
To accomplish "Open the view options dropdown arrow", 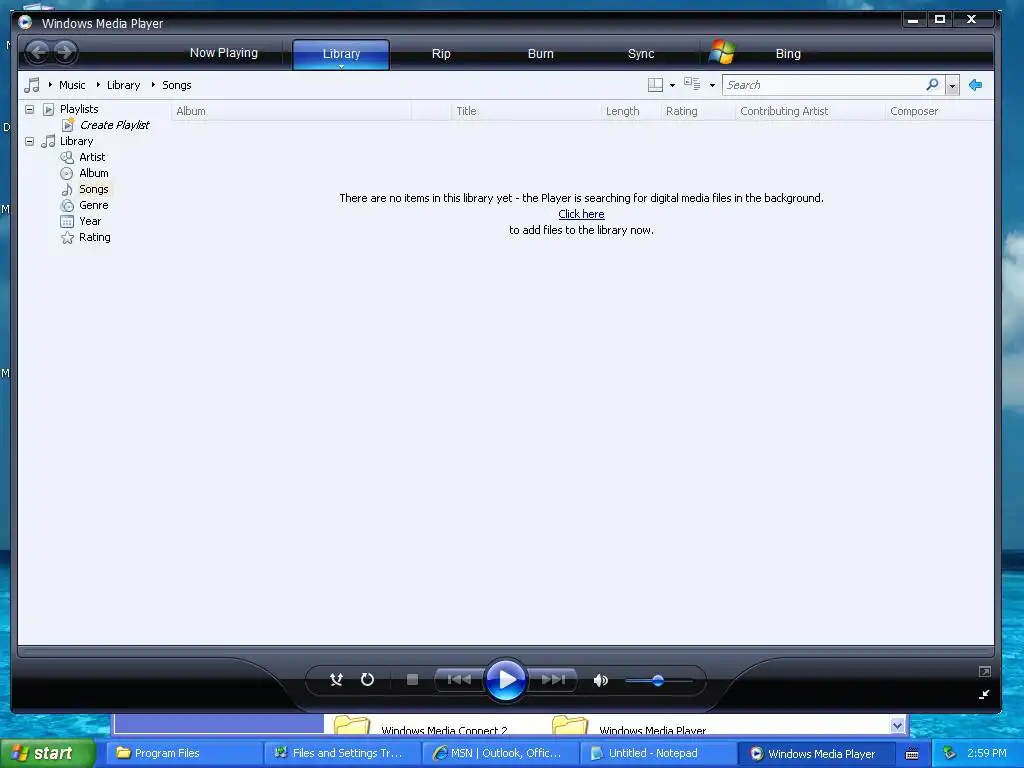I will pyautogui.click(x=712, y=86).
